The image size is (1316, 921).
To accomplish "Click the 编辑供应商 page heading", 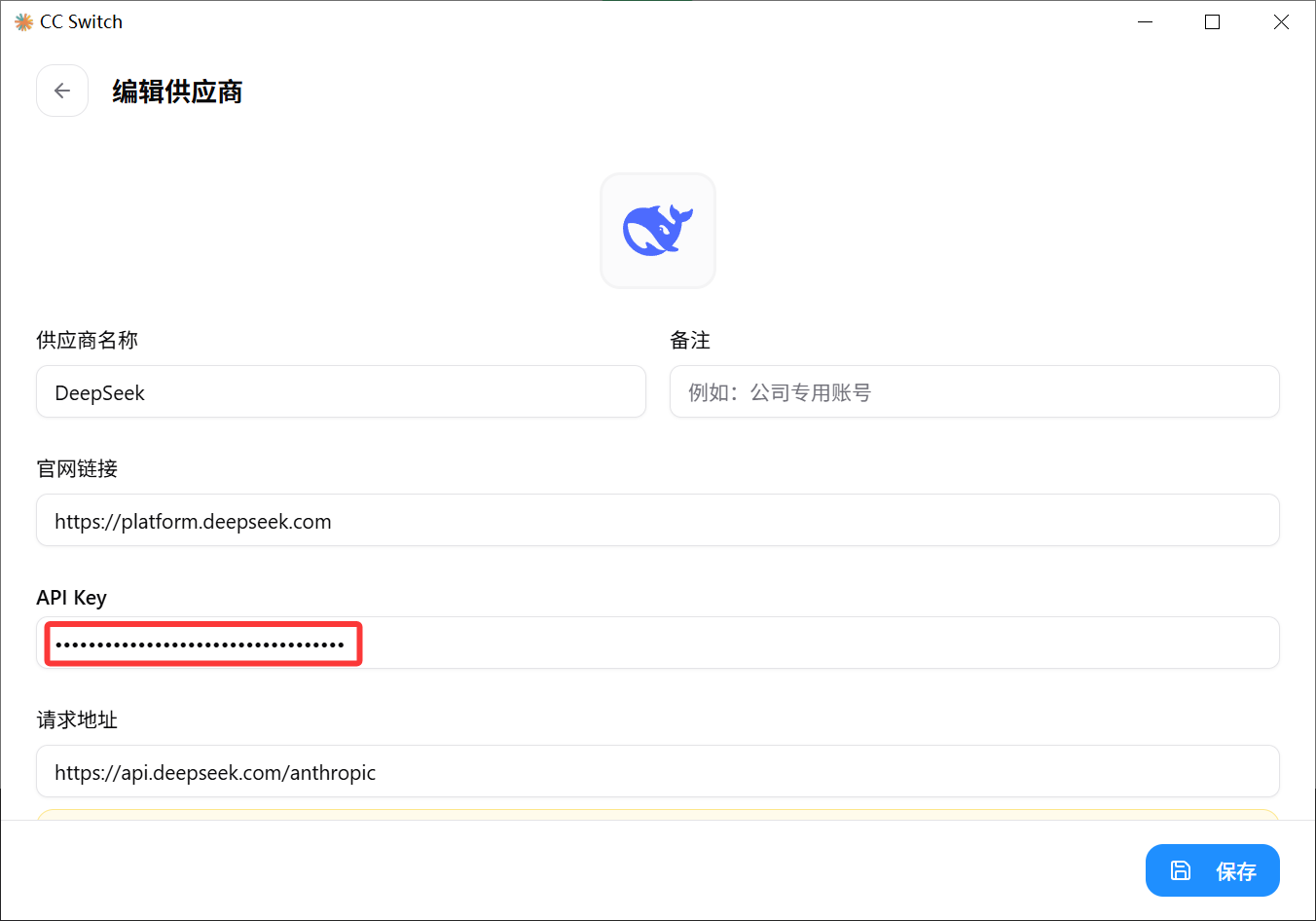I will (177, 92).
